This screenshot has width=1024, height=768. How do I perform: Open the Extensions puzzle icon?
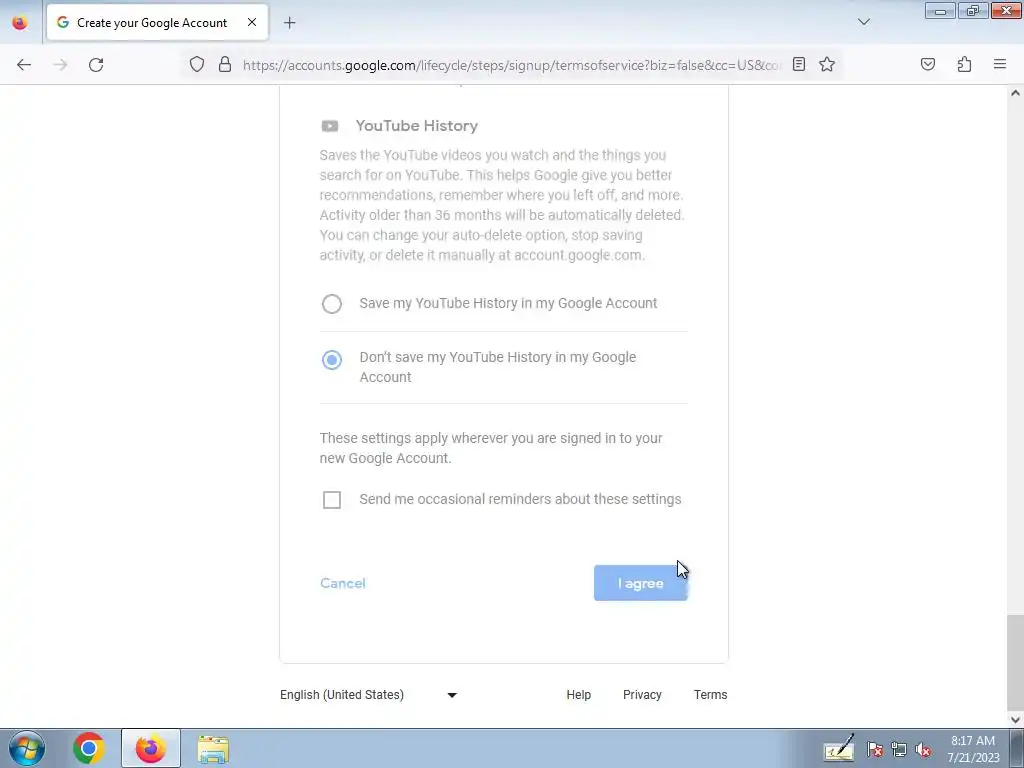tap(964, 64)
